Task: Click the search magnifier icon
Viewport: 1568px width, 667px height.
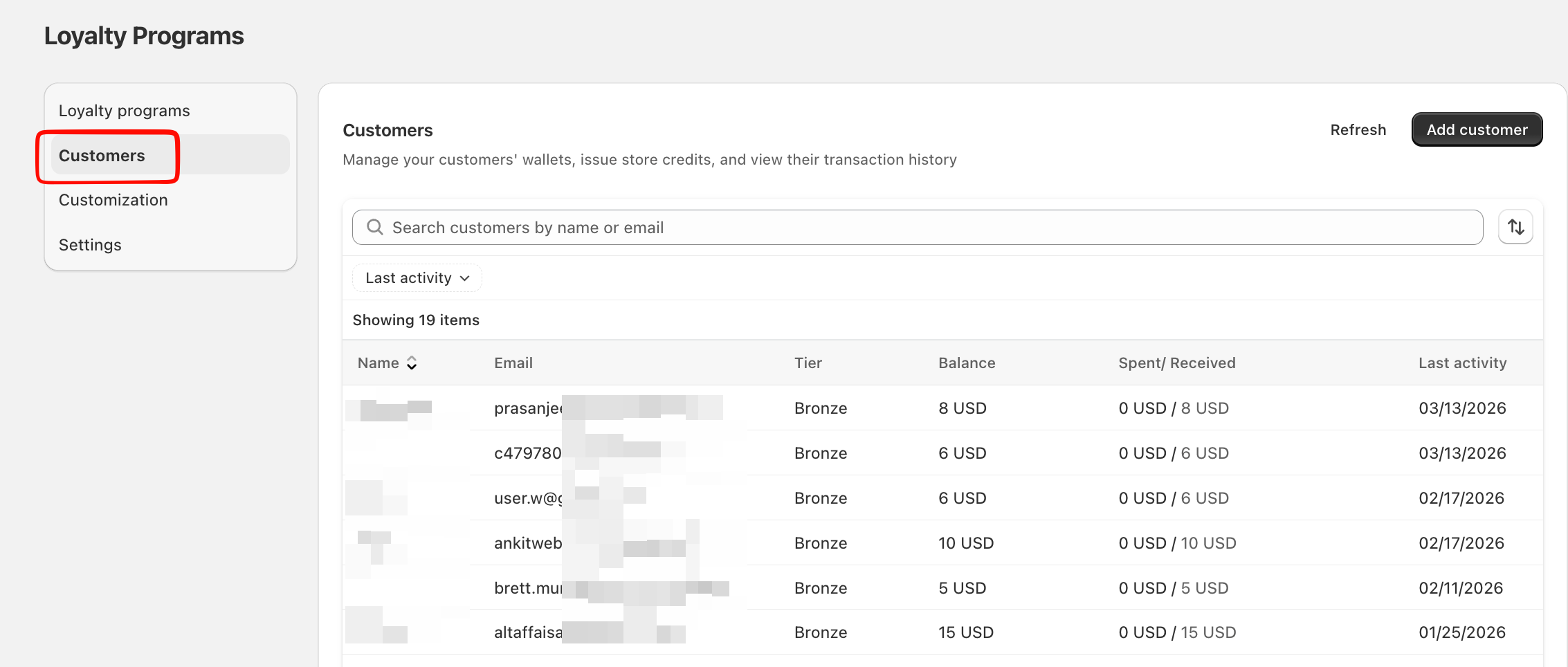Action: [375, 227]
